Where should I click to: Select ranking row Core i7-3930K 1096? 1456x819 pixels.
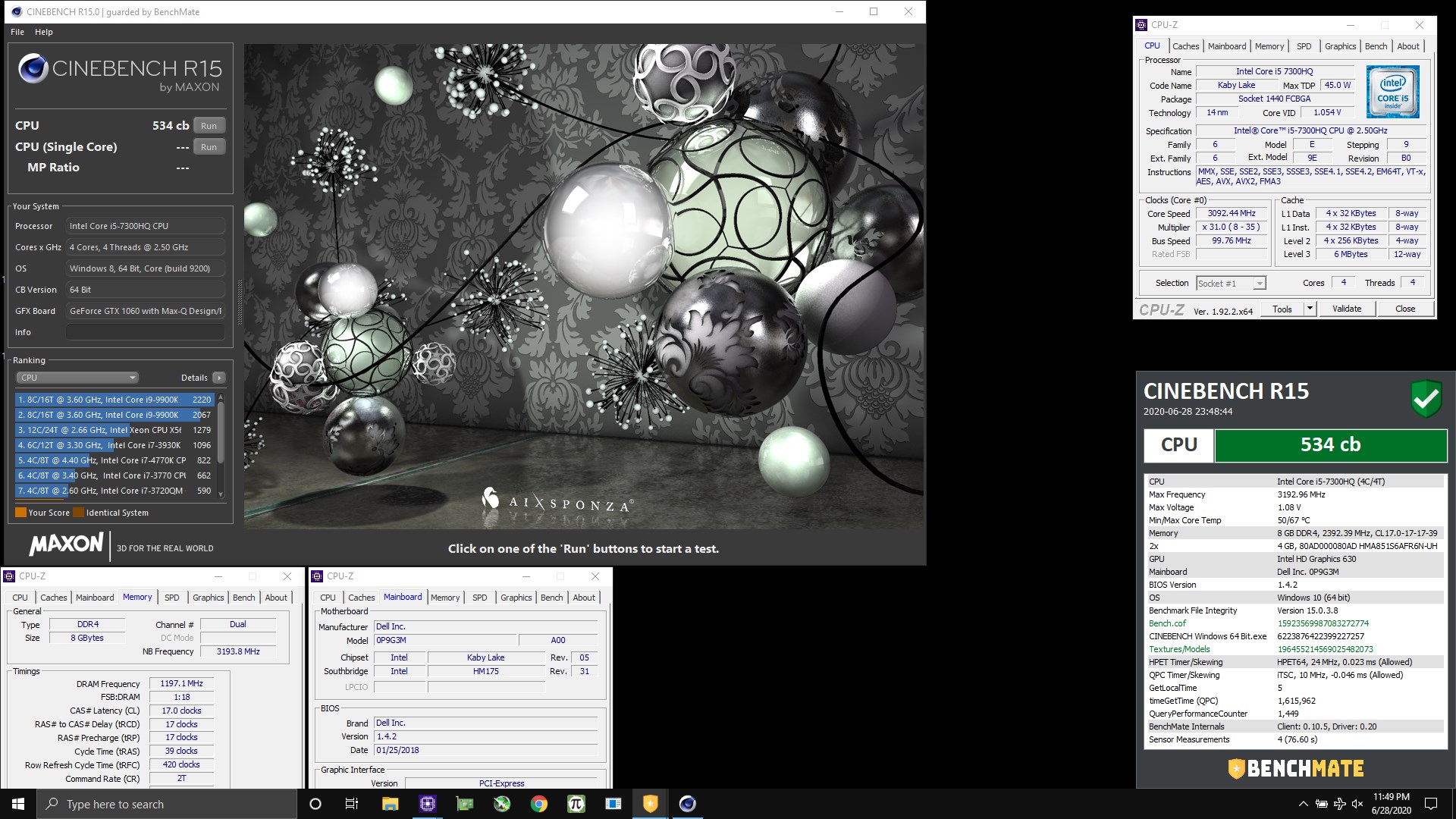click(115, 445)
